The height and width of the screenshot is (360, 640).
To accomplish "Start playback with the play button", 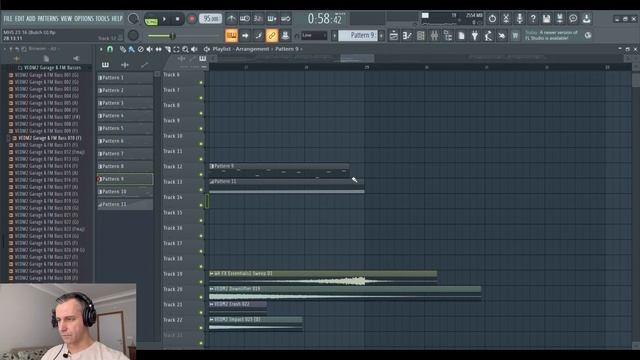I will point(164,19).
